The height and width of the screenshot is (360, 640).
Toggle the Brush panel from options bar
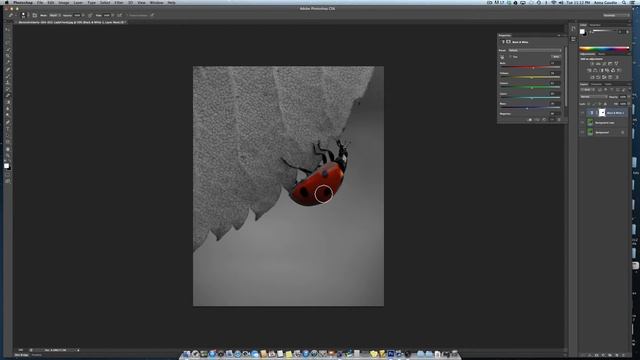(35, 15)
